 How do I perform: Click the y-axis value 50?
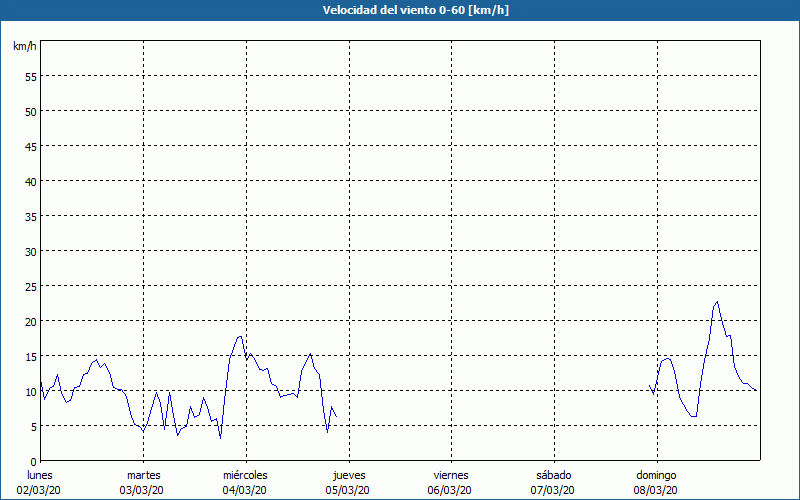pos(31,112)
